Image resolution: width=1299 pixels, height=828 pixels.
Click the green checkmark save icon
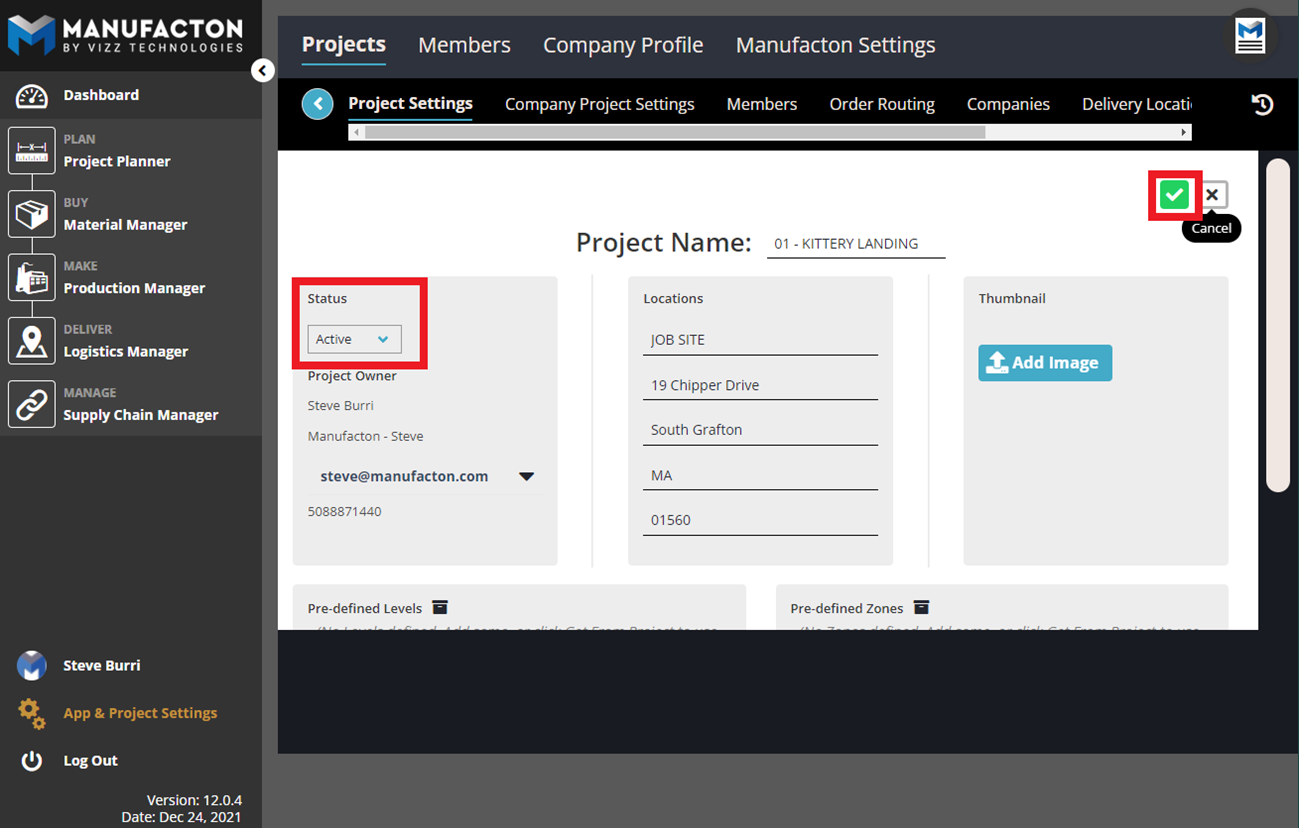point(1174,195)
